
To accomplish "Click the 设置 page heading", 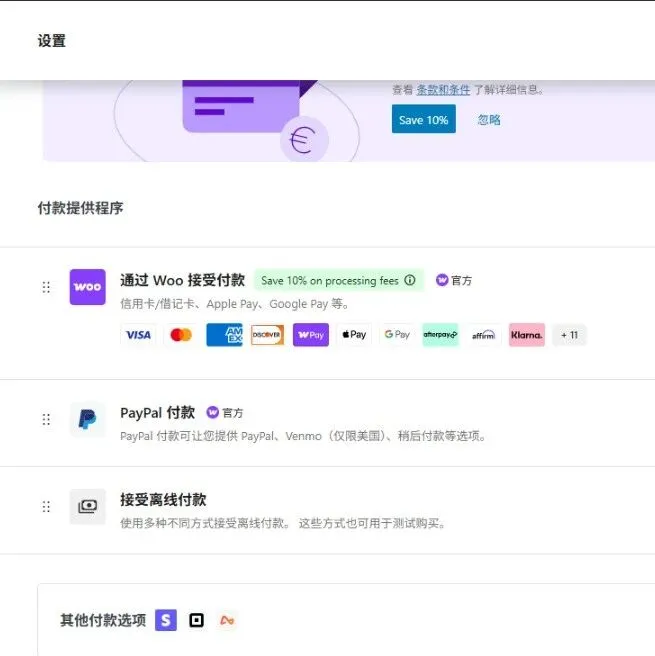I will (x=51, y=41).
